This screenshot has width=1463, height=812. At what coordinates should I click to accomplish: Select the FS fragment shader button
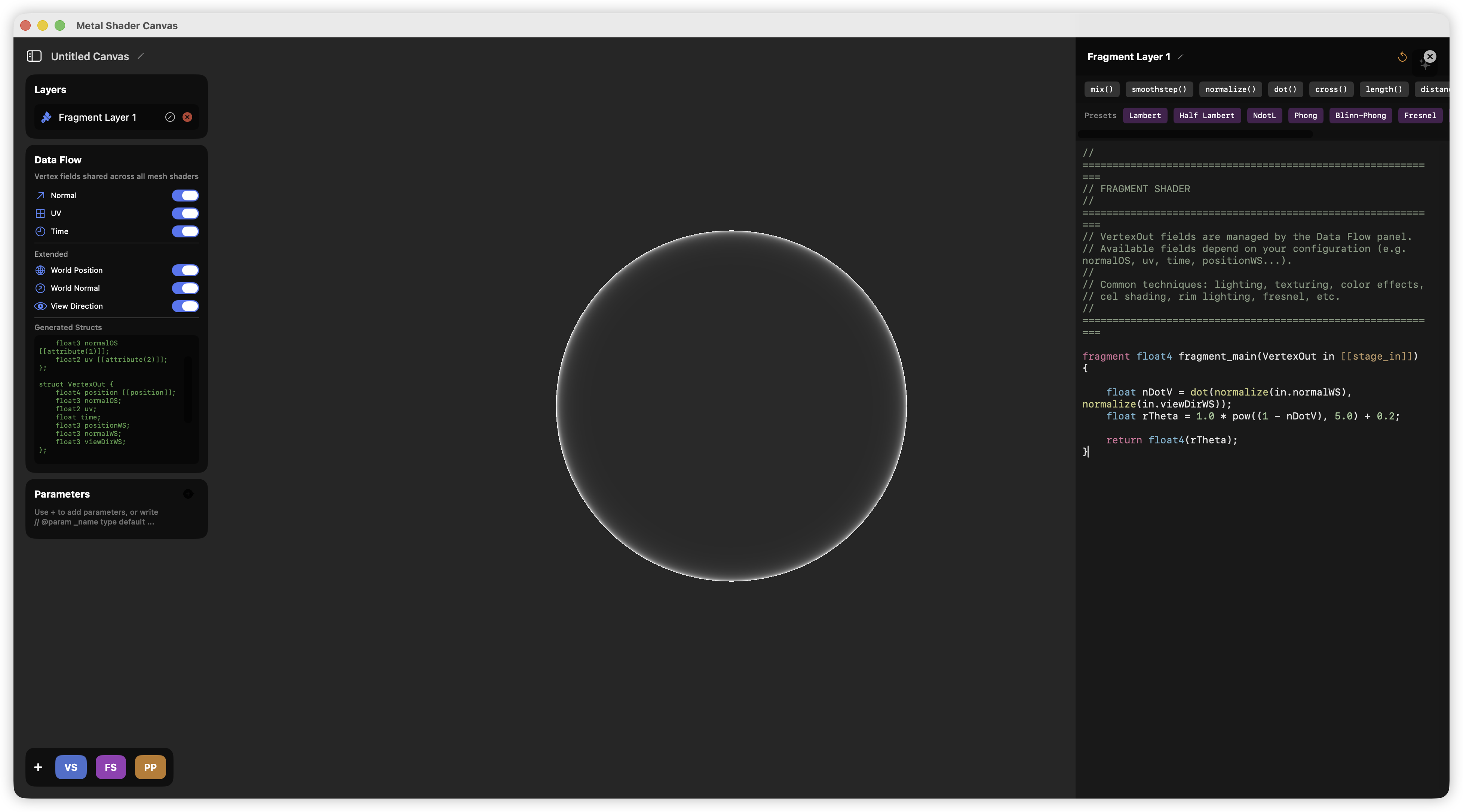110,767
